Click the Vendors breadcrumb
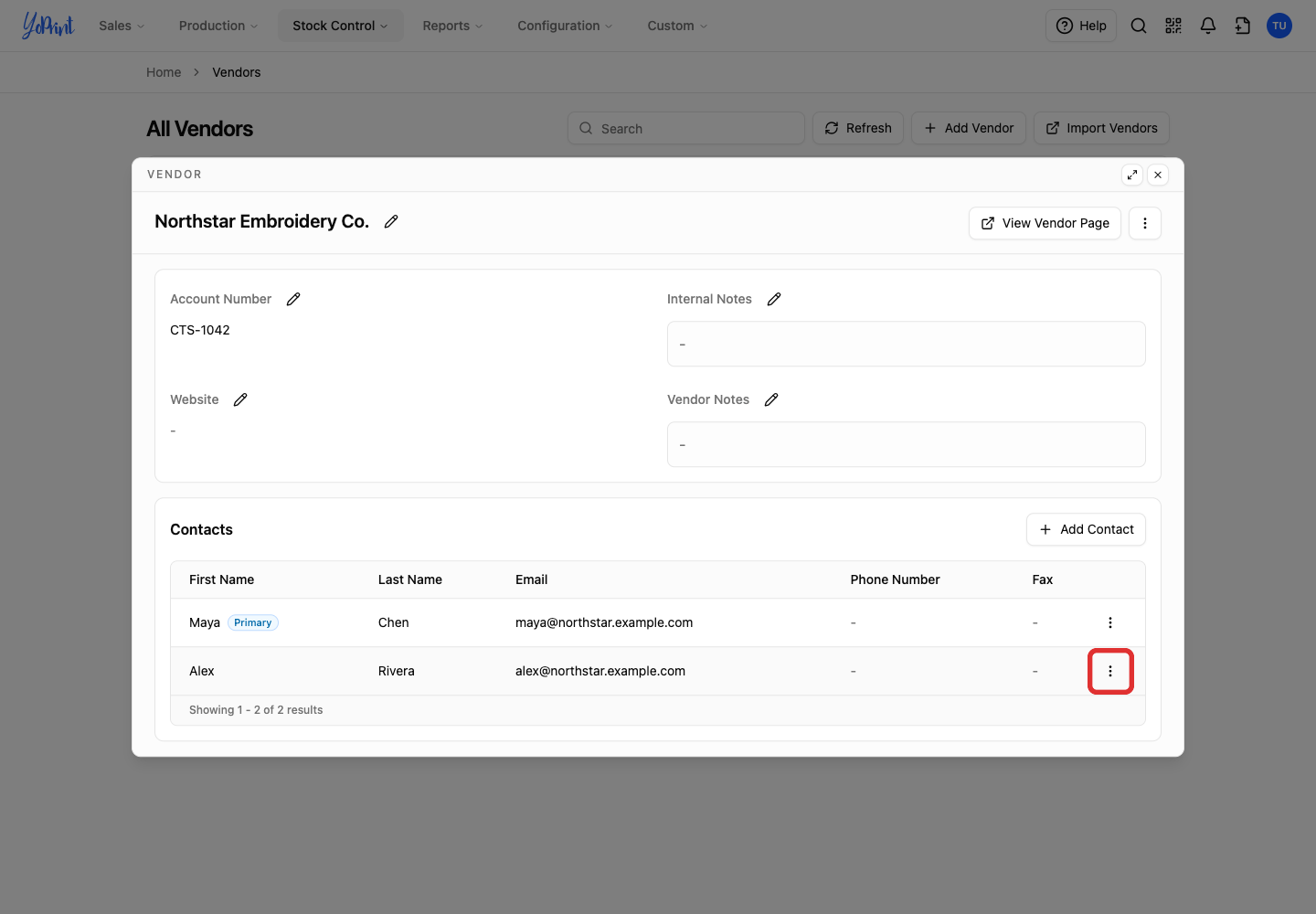The height and width of the screenshot is (914, 1316). pyautogui.click(x=237, y=72)
